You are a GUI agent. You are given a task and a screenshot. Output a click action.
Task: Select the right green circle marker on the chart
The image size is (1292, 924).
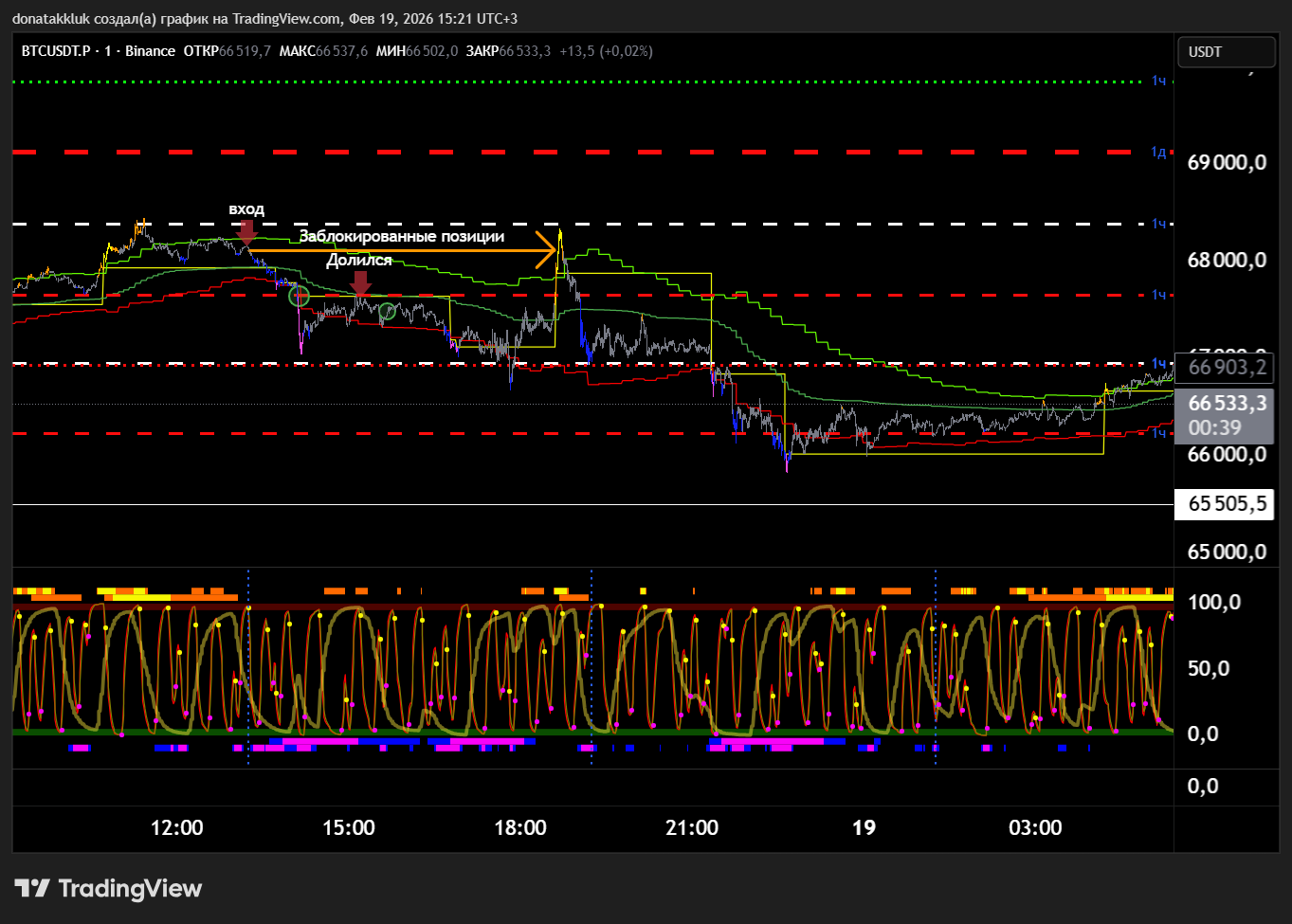point(387,311)
